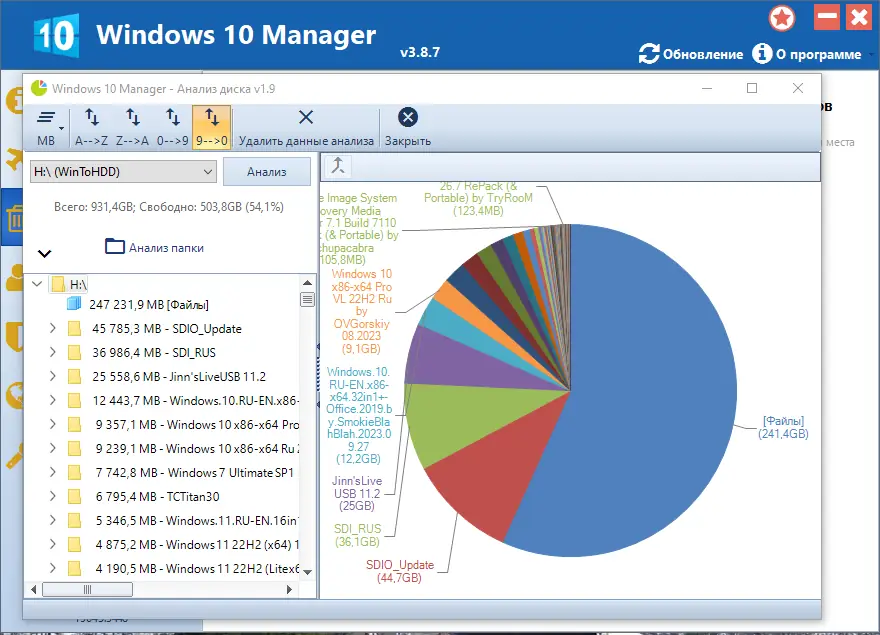Expand the SDIO_Update folder
The image size is (880, 635).
click(x=53, y=328)
